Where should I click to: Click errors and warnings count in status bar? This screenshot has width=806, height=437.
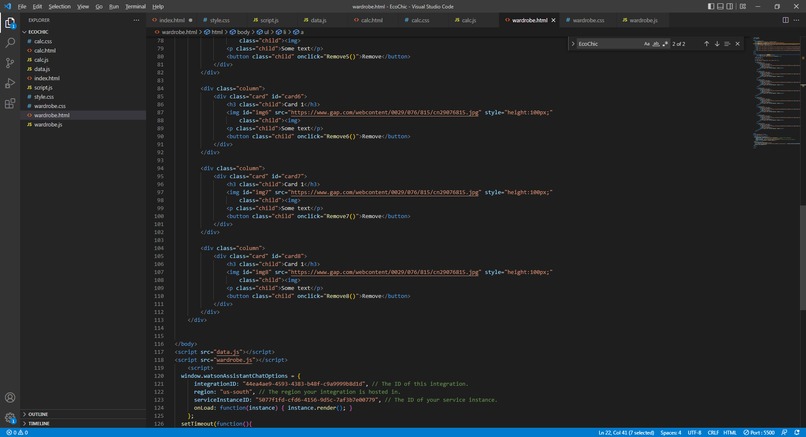(x=17, y=433)
